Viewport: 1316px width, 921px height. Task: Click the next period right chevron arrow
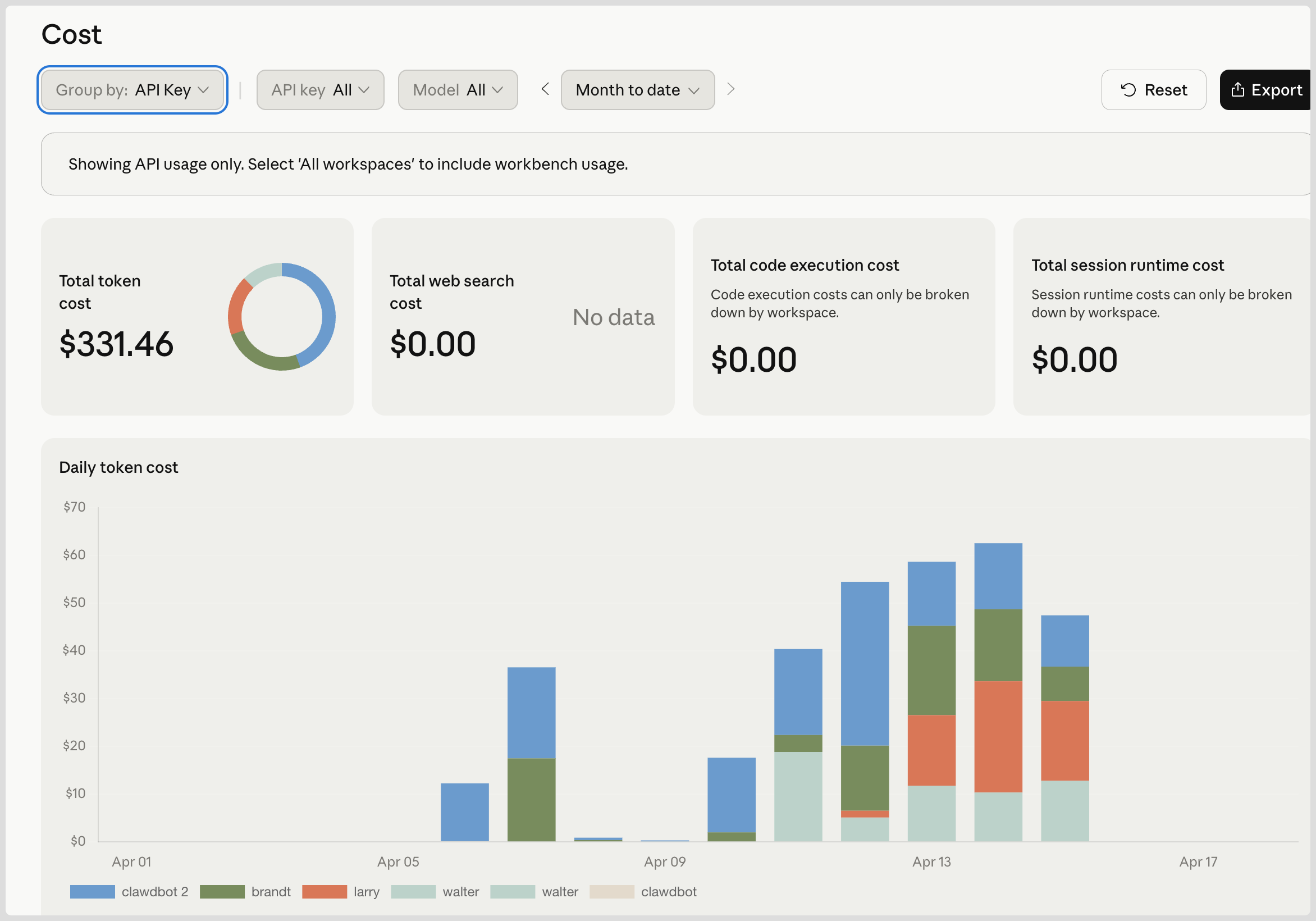pos(730,89)
